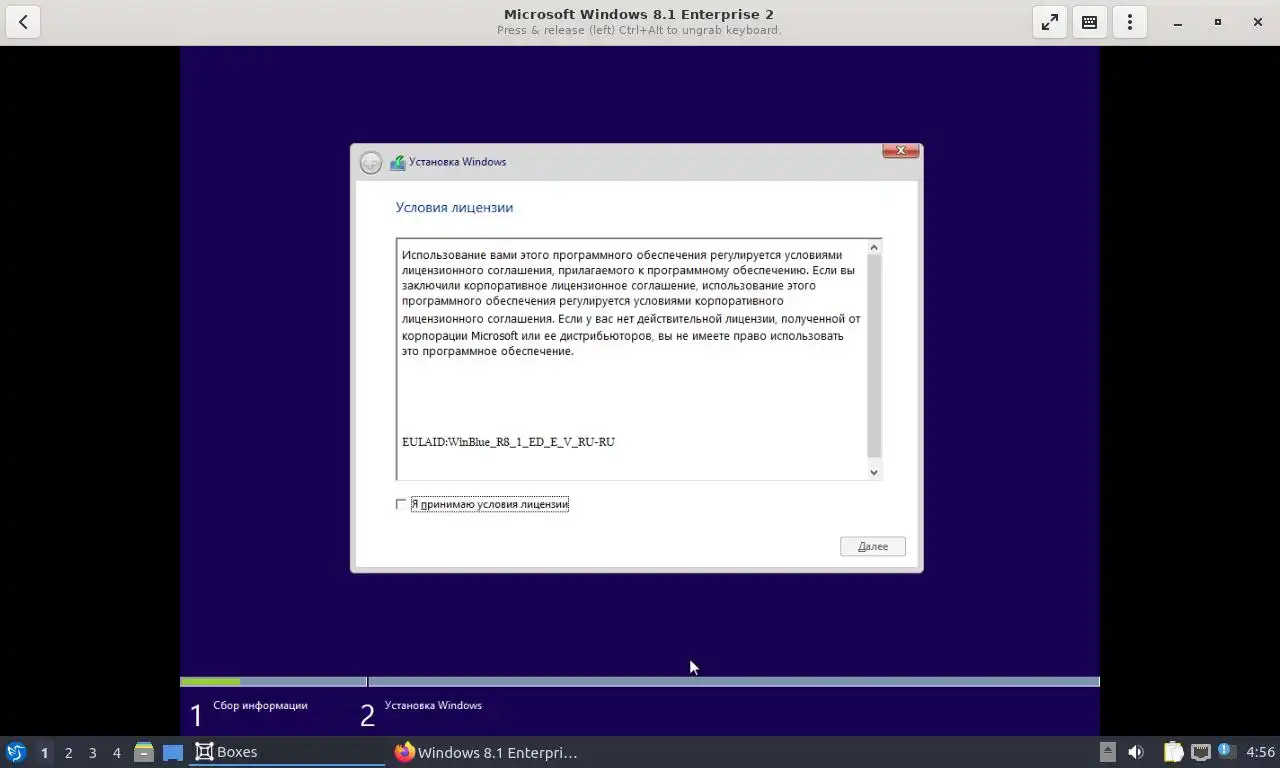Click the Сбор информации step label
Image resolution: width=1280 pixels, height=768 pixels.
260,705
